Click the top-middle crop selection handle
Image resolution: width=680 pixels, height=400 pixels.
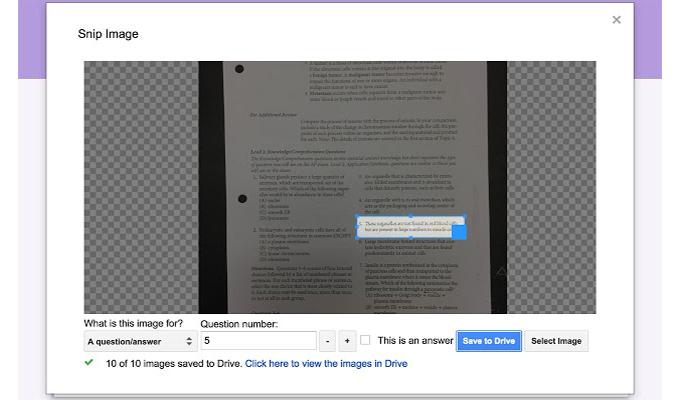411,216
